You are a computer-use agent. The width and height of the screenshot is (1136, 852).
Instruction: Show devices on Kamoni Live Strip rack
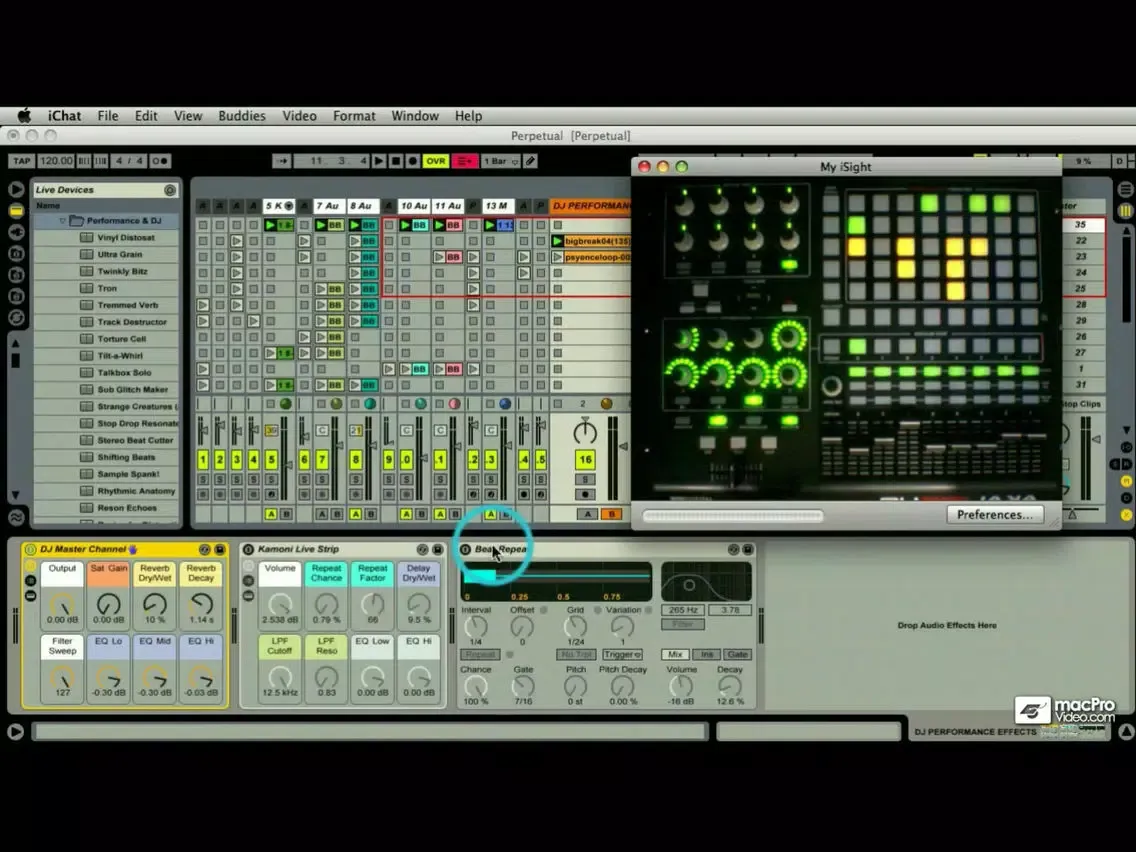click(248, 596)
